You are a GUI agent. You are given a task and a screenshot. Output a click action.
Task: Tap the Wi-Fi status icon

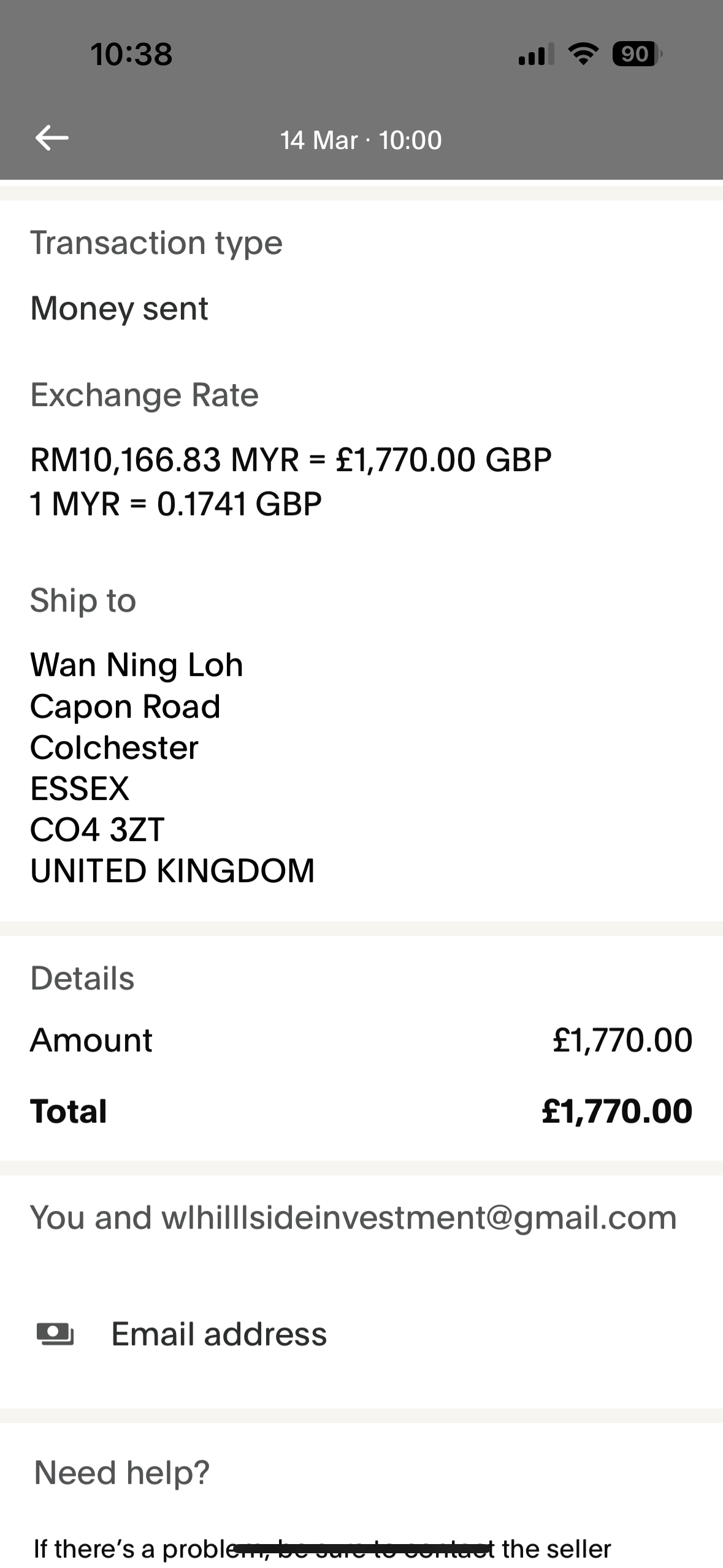(583, 54)
